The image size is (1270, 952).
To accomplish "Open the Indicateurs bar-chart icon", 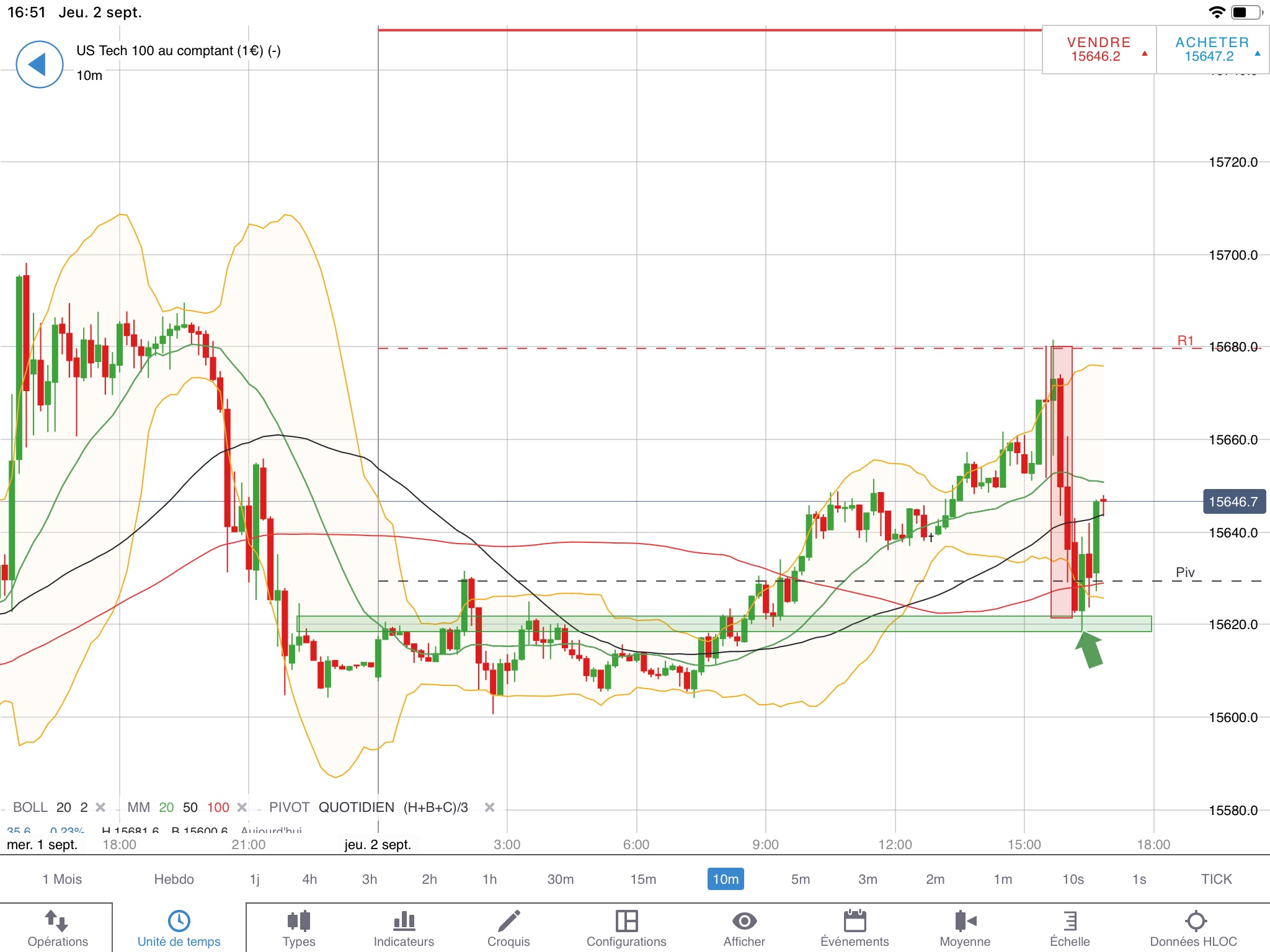I will (404, 922).
